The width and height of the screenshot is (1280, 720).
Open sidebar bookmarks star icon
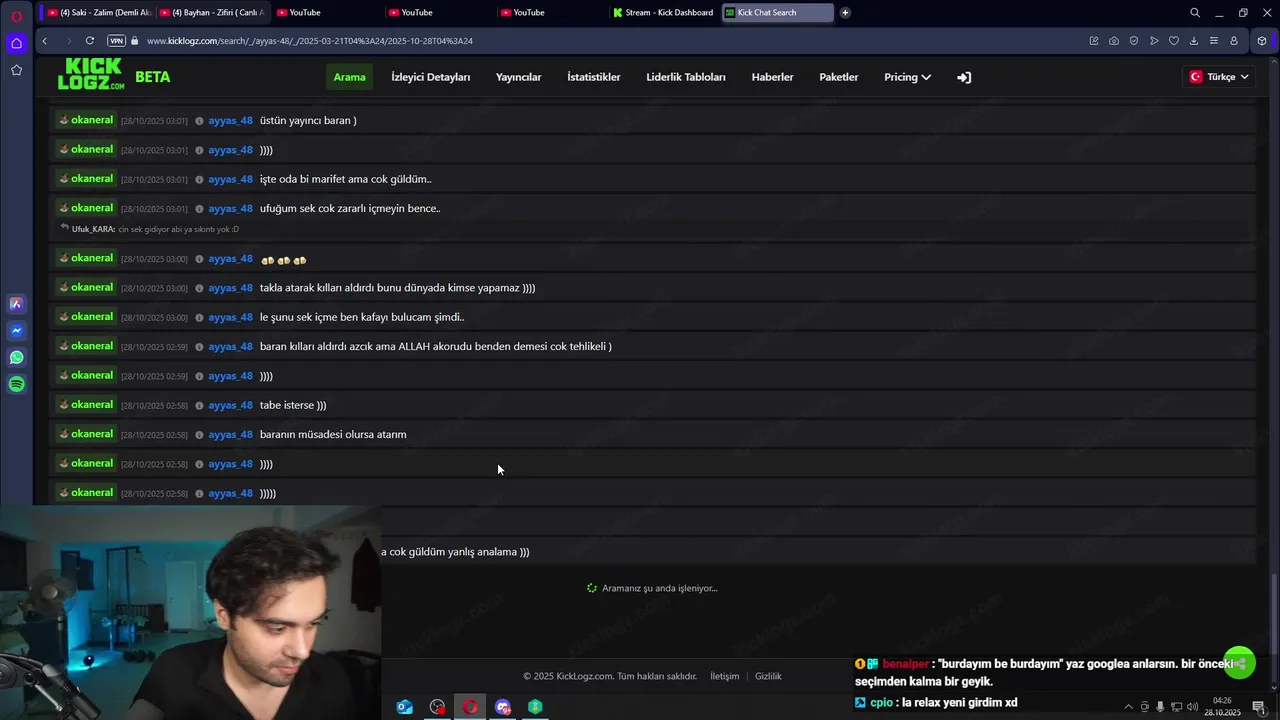click(16, 70)
